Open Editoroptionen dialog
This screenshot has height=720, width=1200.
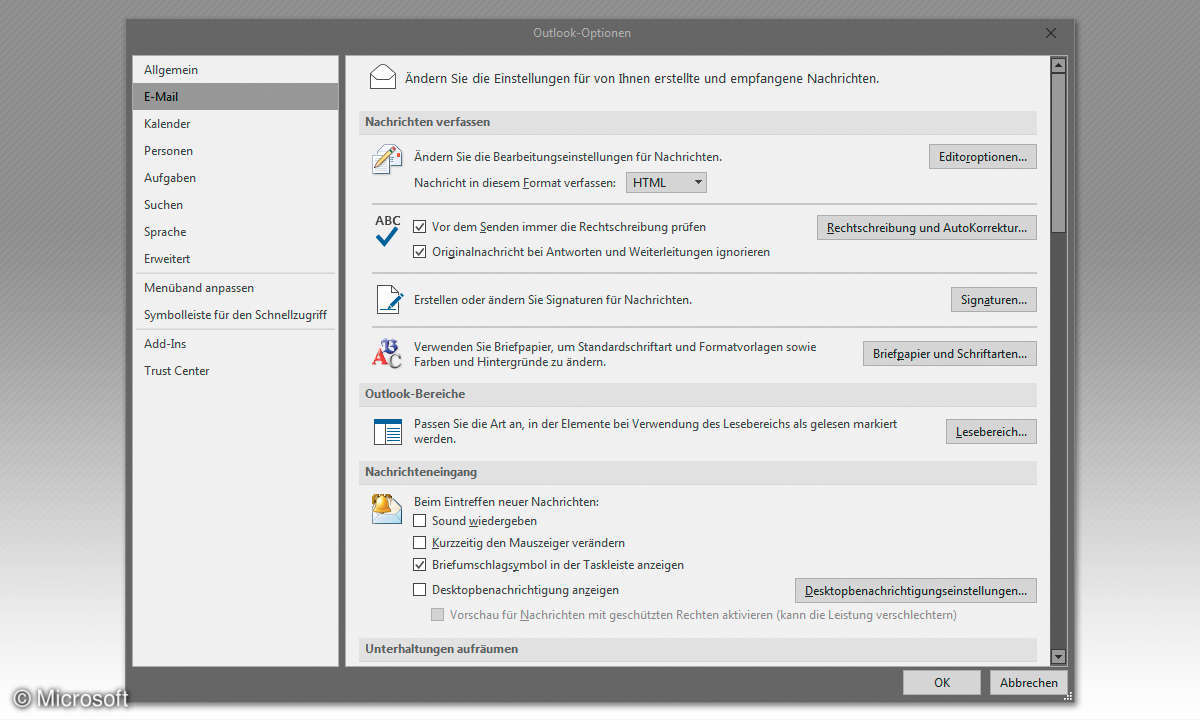(x=982, y=157)
